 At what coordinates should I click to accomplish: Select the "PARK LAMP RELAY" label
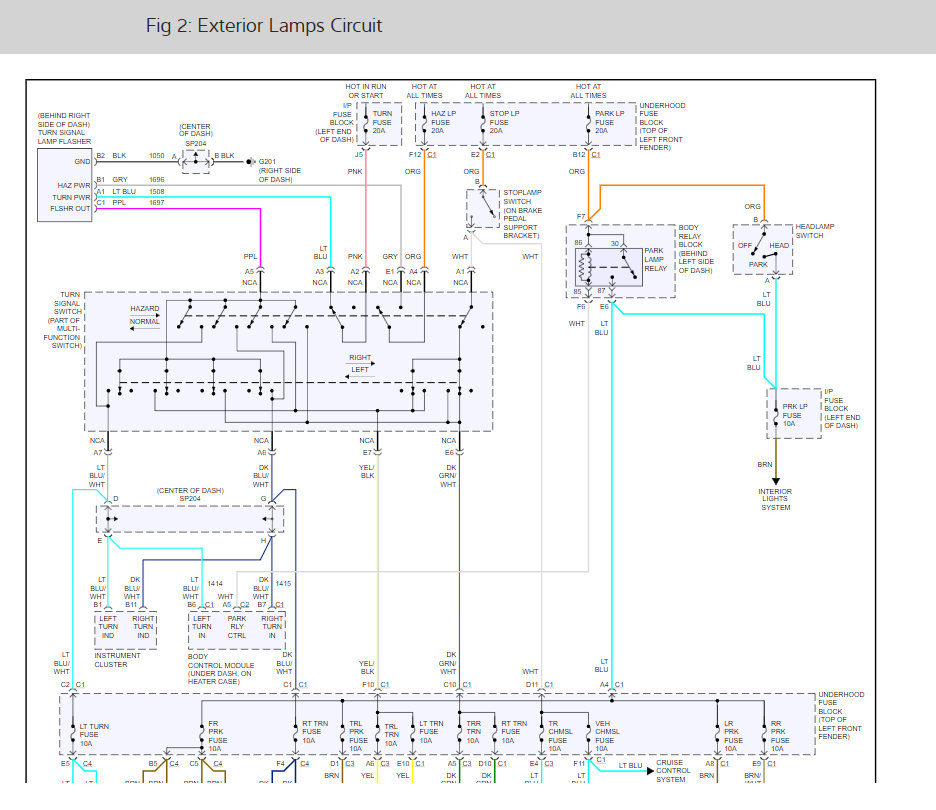[x=655, y=260]
